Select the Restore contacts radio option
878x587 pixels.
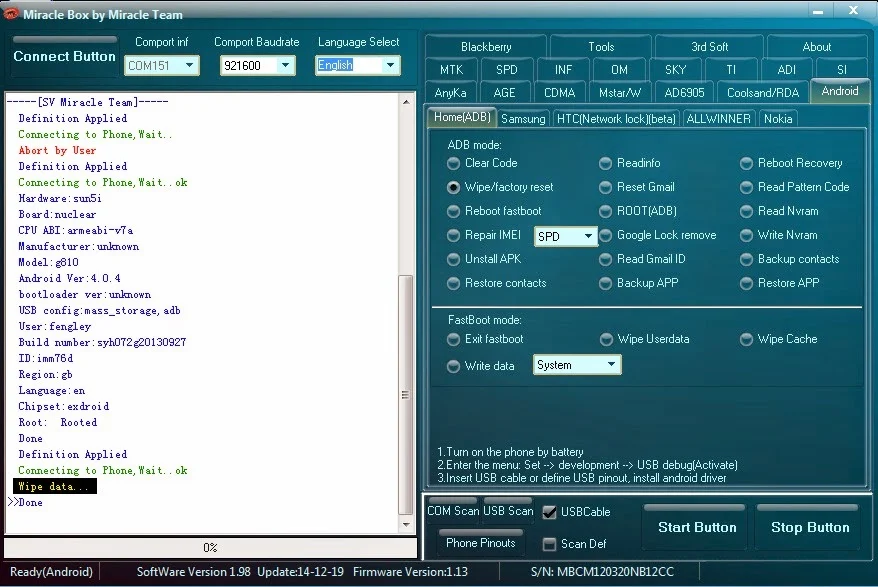click(x=454, y=283)
